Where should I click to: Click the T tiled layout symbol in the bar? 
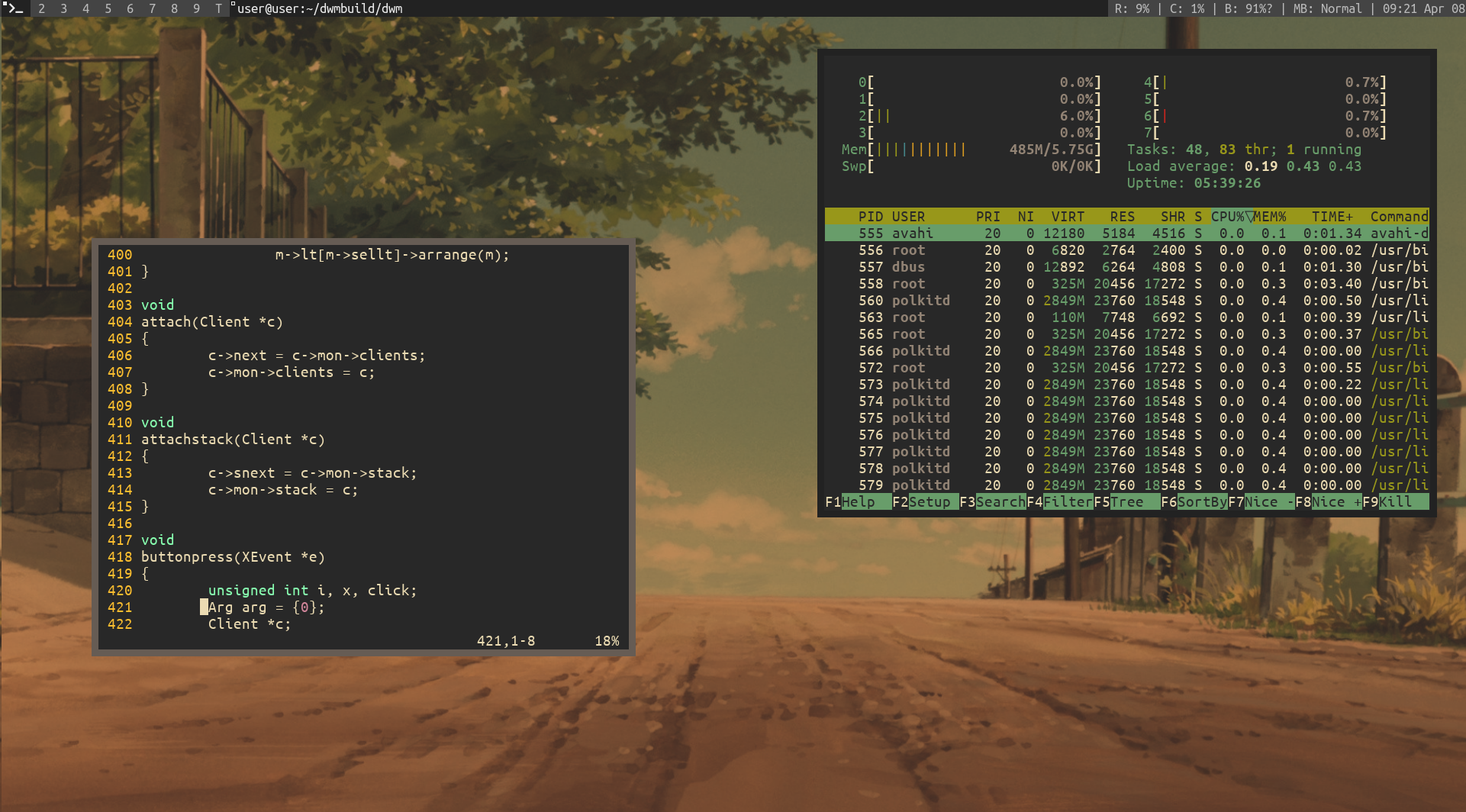218,9
